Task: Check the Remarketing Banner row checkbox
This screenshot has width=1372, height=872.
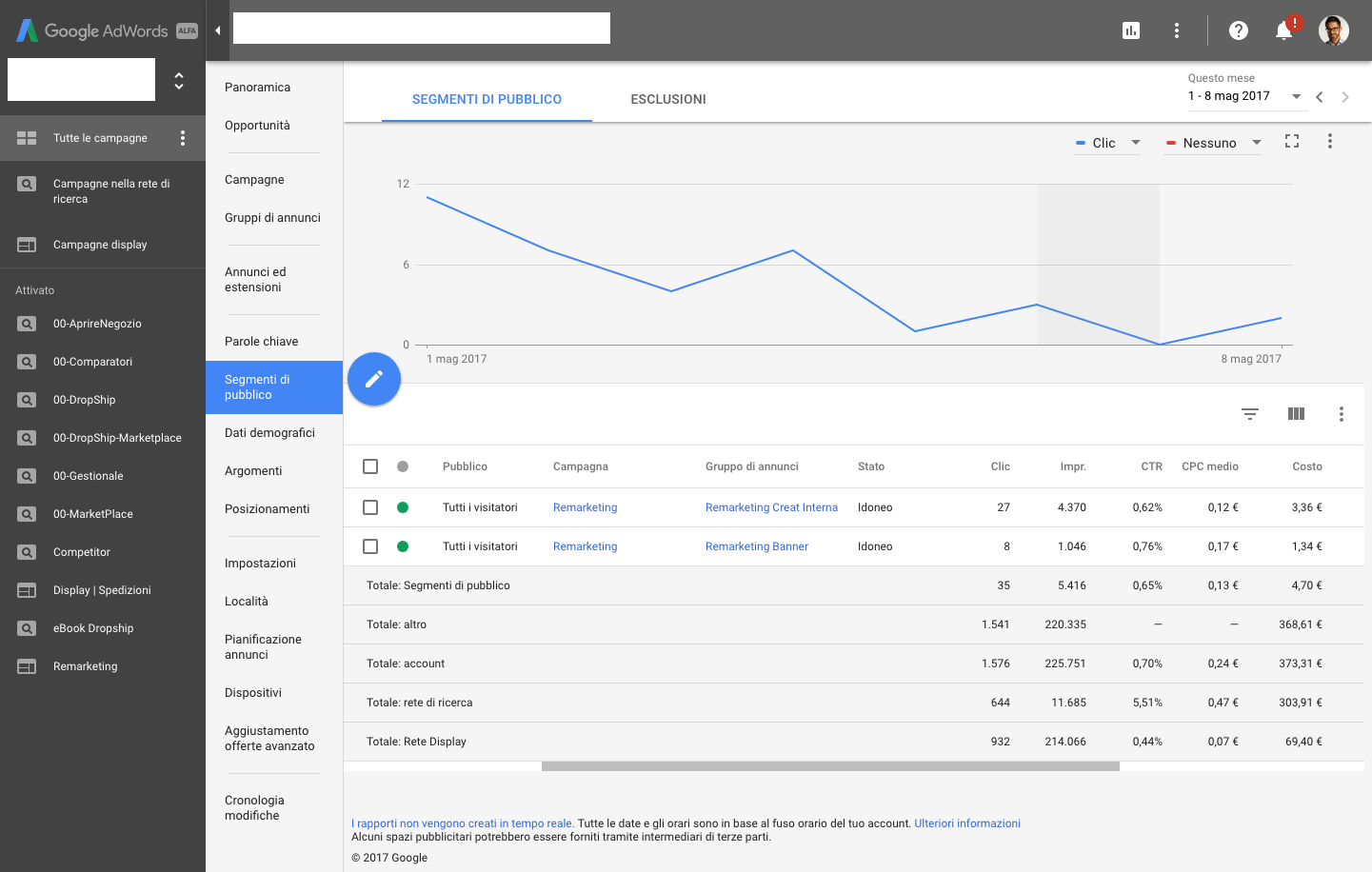Action: [370, 546]
